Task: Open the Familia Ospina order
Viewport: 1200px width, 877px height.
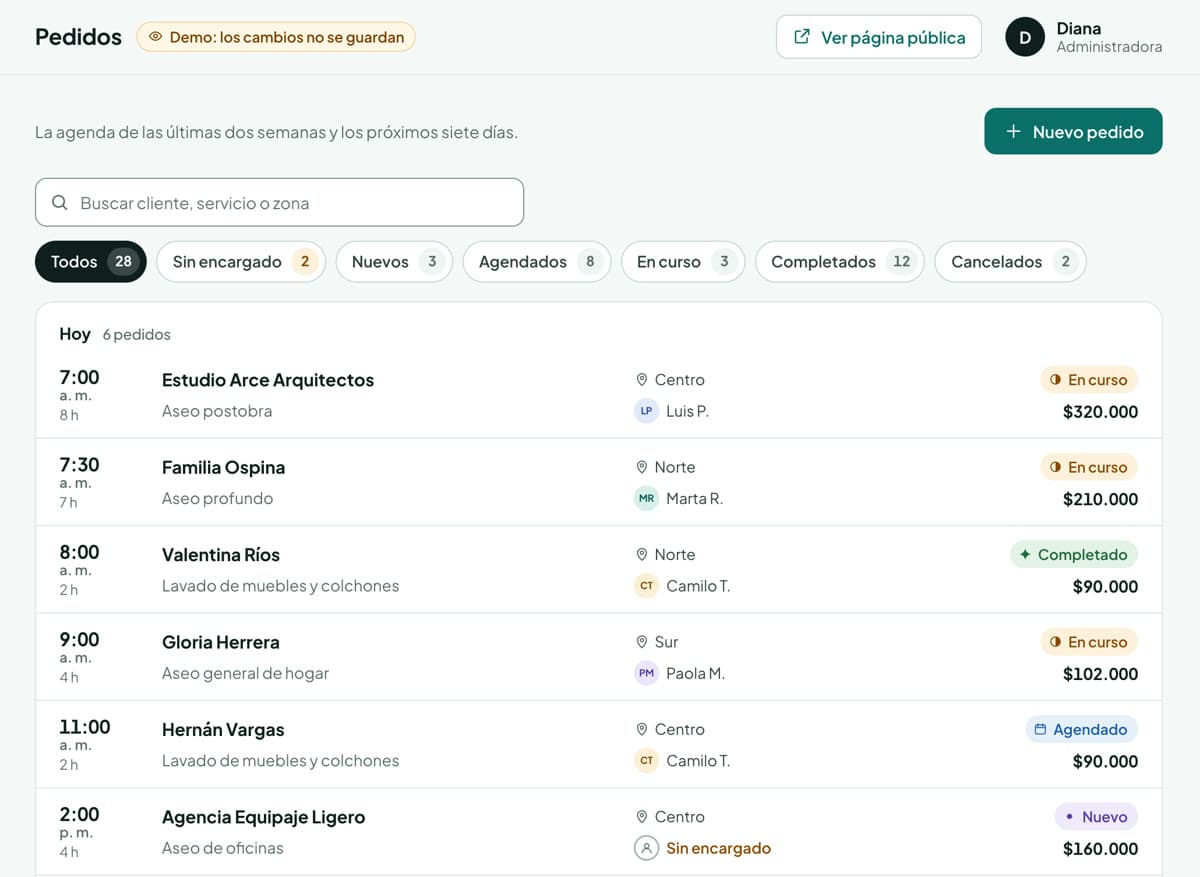Action: pyautogui.click(x=598, y=482)
